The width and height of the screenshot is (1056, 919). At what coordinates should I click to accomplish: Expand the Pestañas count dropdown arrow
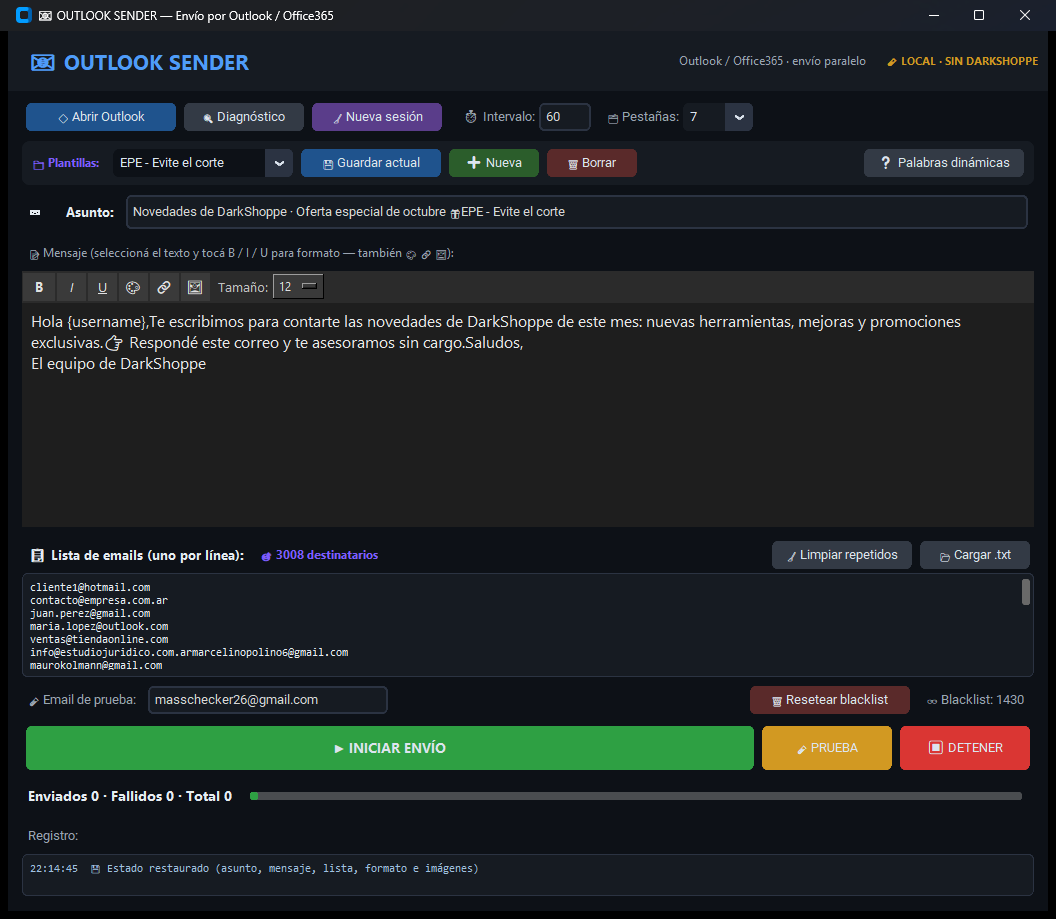point(739,117)
